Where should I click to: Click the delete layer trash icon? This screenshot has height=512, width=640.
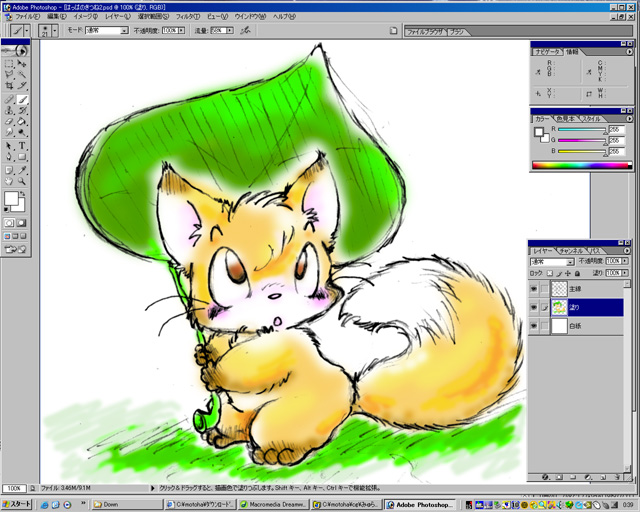[617, 477]
